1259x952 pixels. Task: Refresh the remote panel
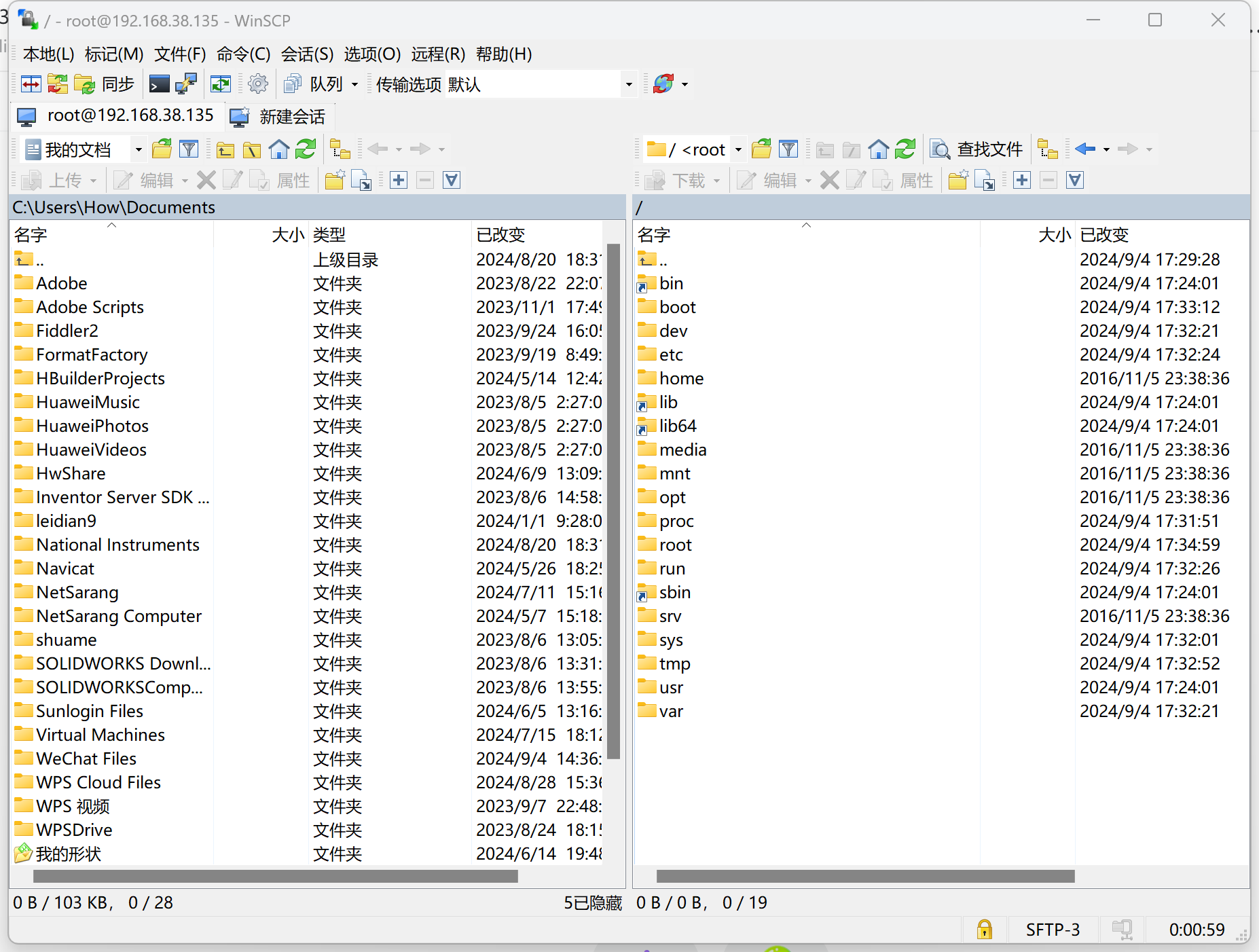click(905, 149)
